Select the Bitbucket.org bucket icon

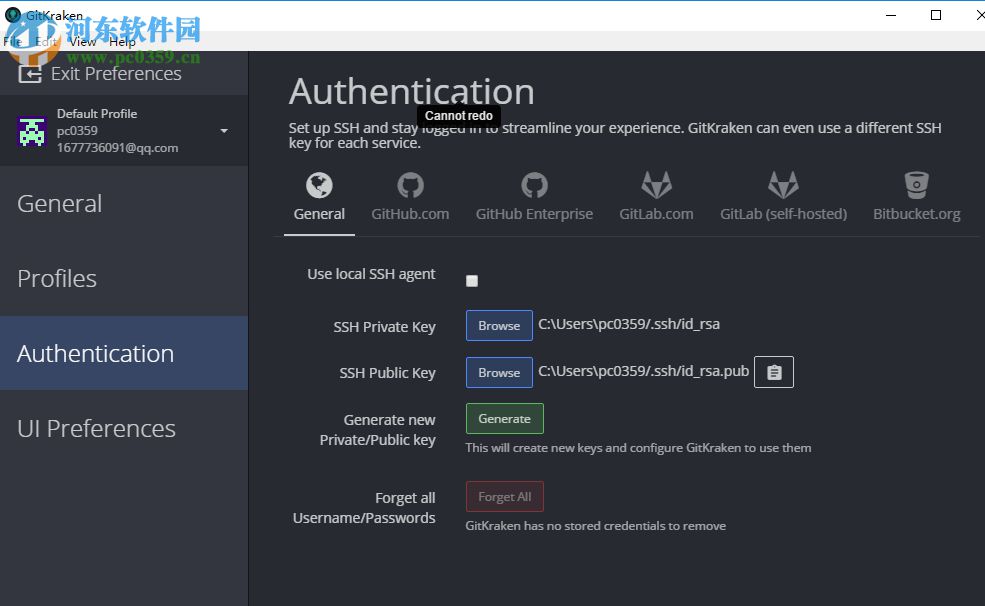click(x=916, y=185)
